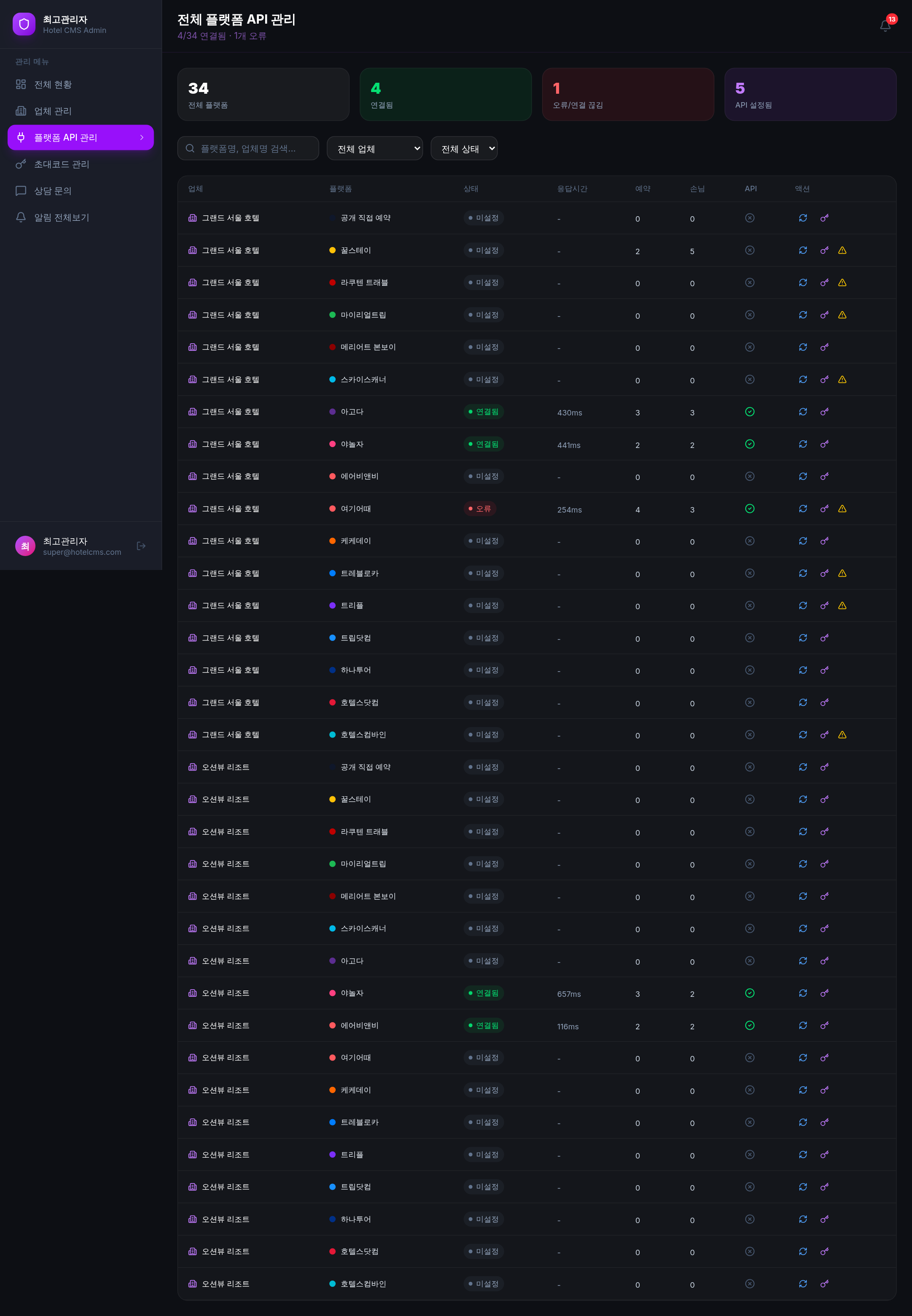This screenshot has width=912, height=1316.
Task: Click the 플랫폼명, 업체명 검색 input field
Action: 248,149
